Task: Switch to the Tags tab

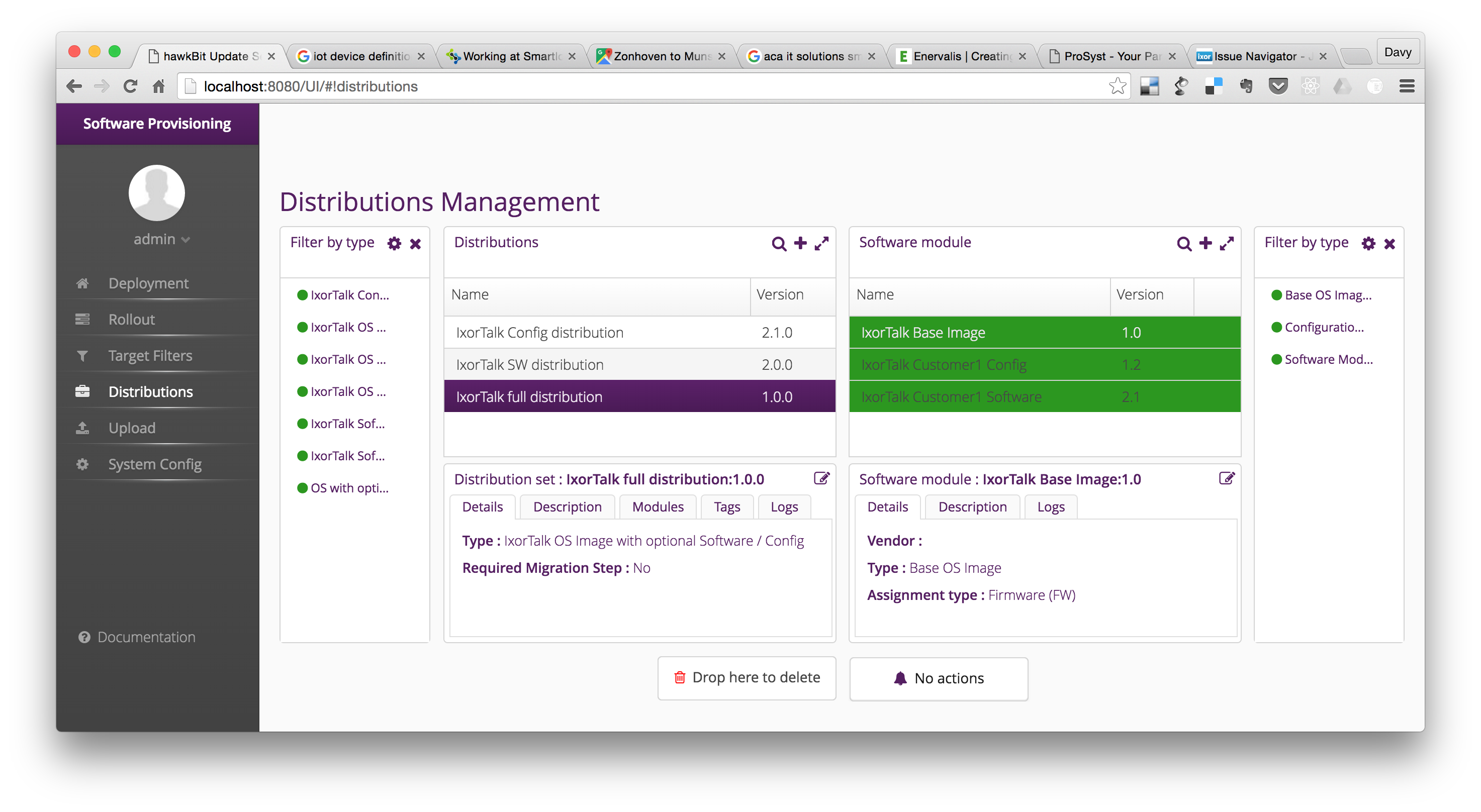Action: click(727, 507)
